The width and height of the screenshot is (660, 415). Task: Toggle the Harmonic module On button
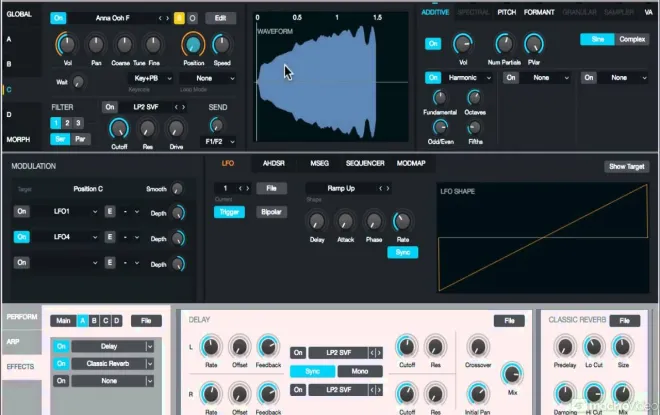[x=433, y=77]
